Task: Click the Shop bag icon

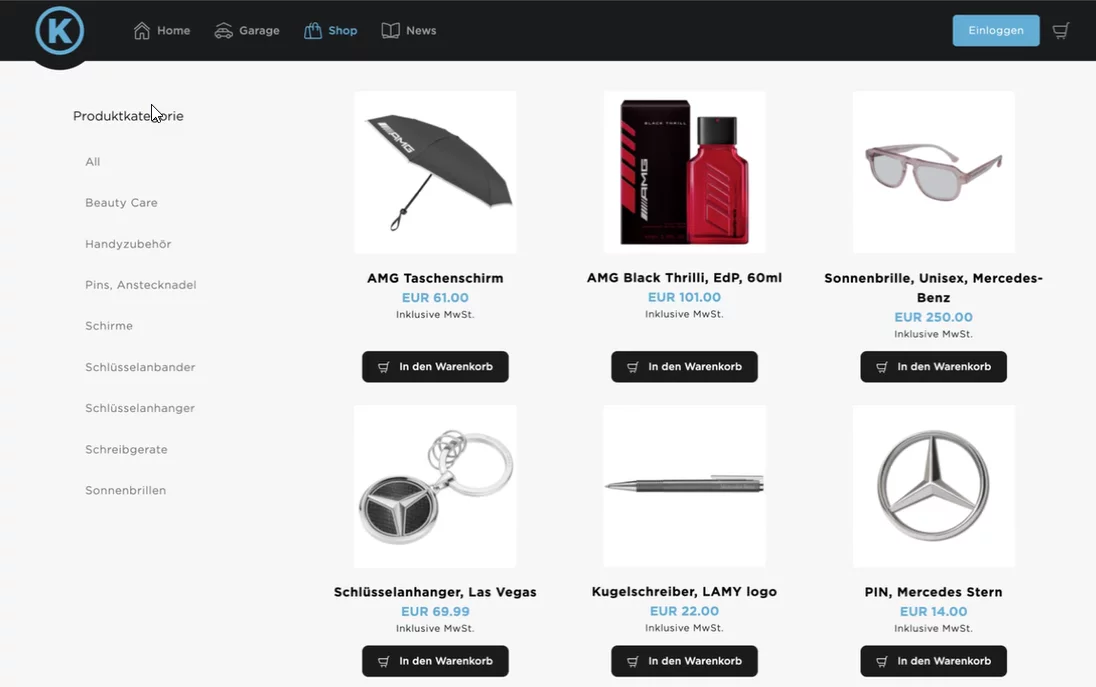Action: click(x=312, y=31)
